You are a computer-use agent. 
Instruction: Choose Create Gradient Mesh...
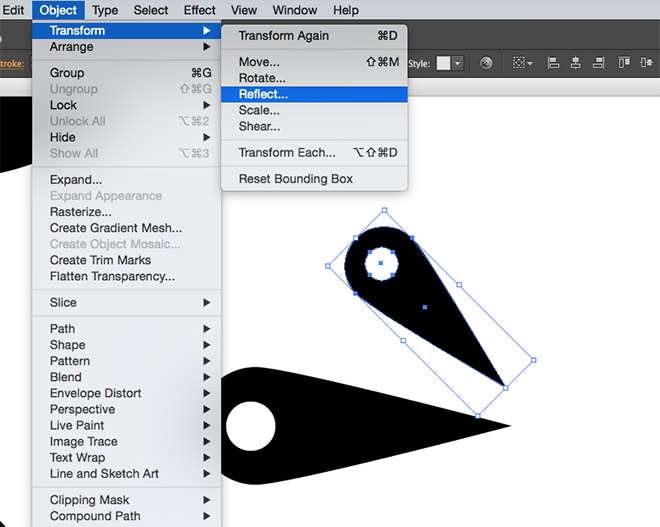coord(127,228)
